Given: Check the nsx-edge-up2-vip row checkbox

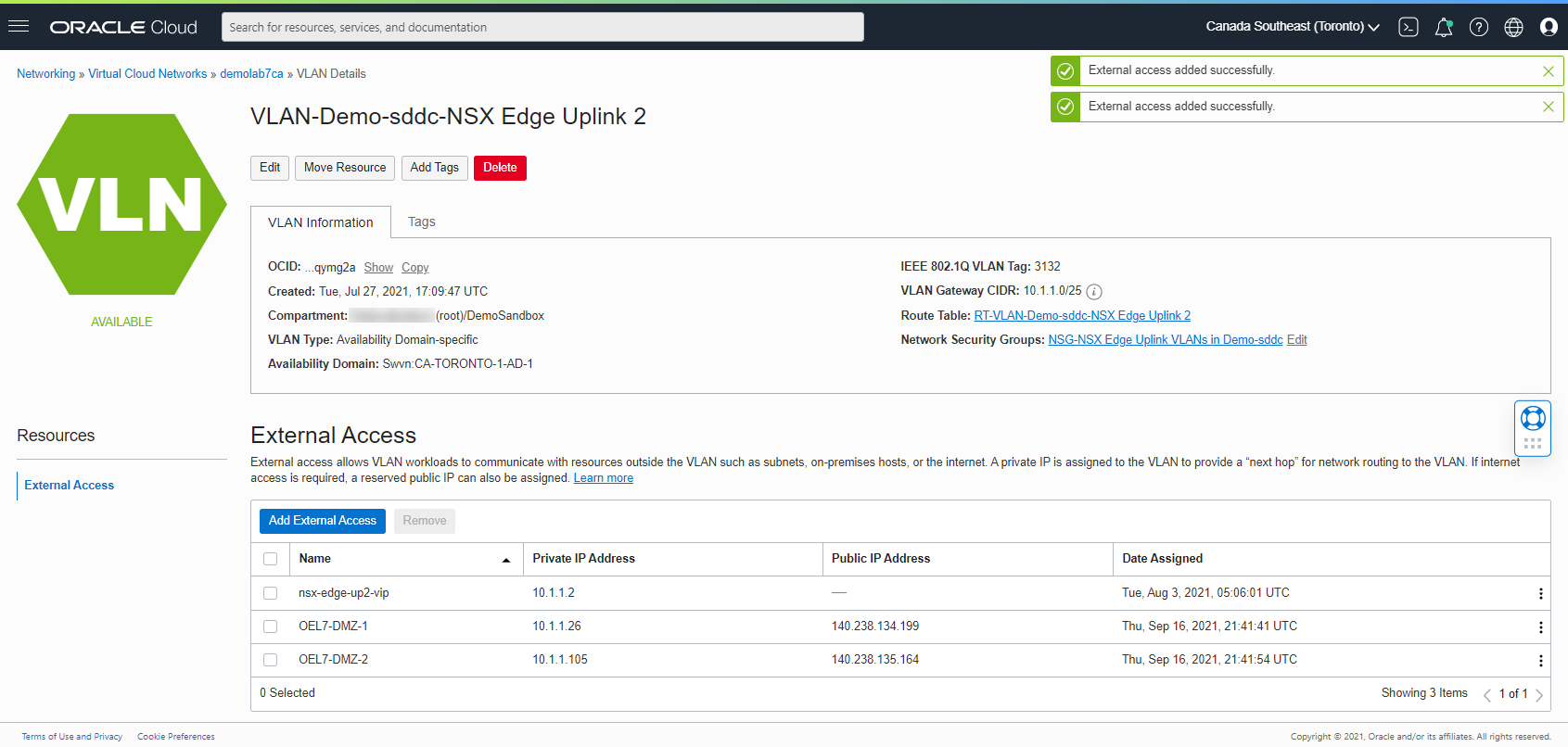Looking at the screenshot, I should coord(270,593).
